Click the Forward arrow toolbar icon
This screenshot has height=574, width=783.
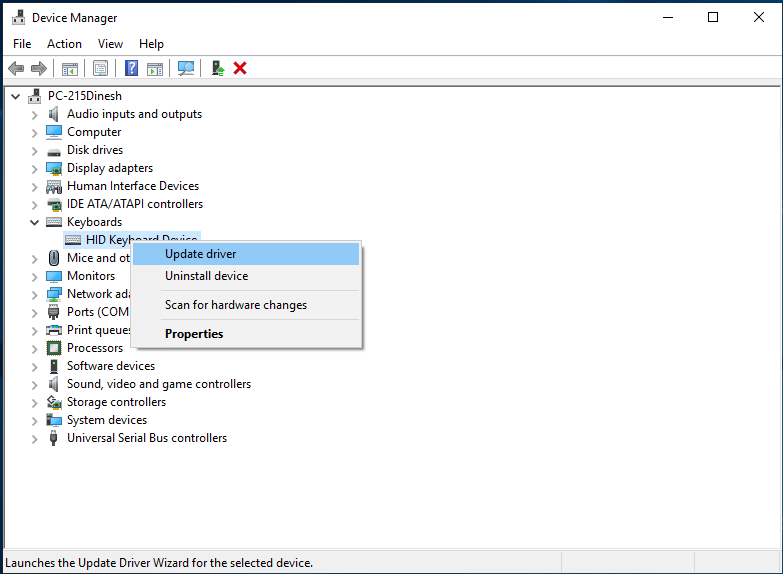39,68
